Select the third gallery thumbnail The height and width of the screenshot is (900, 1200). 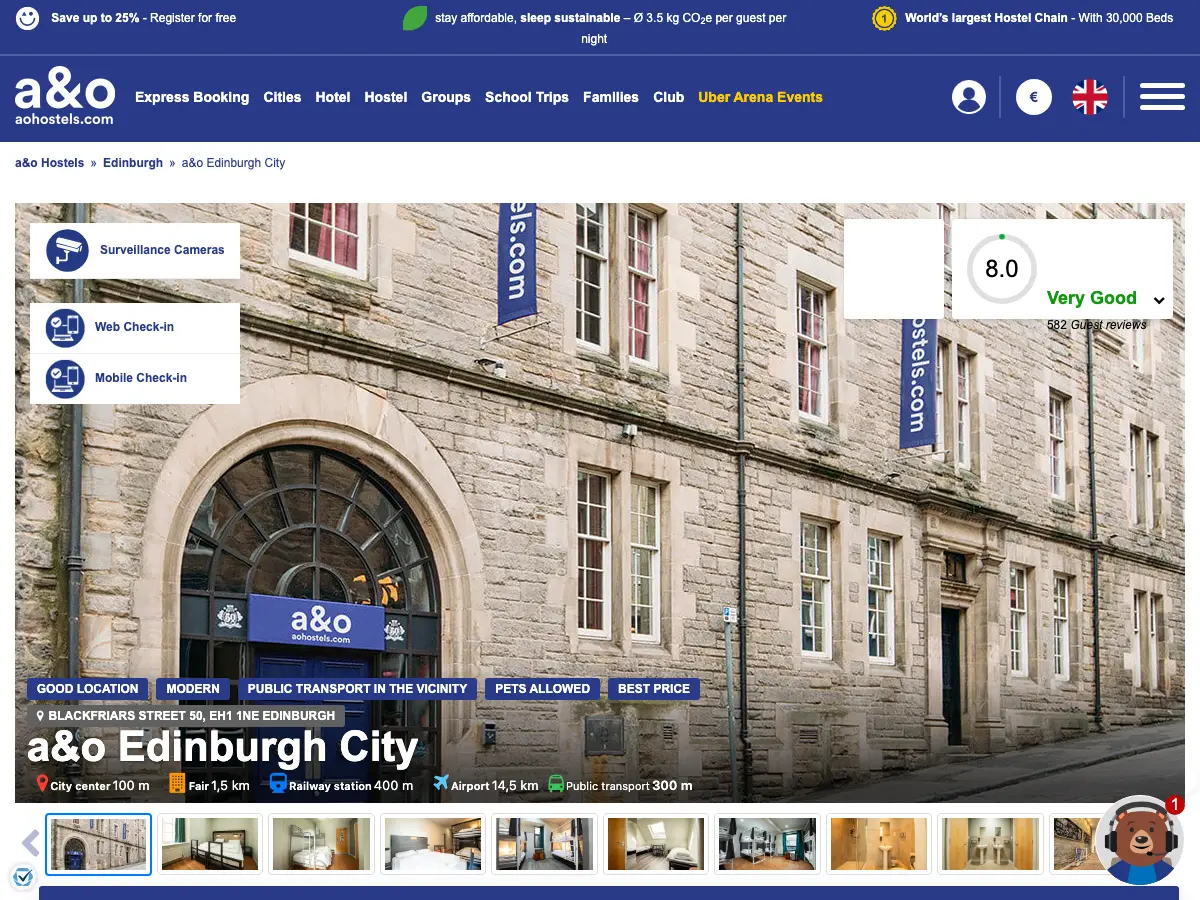[322, 844]
